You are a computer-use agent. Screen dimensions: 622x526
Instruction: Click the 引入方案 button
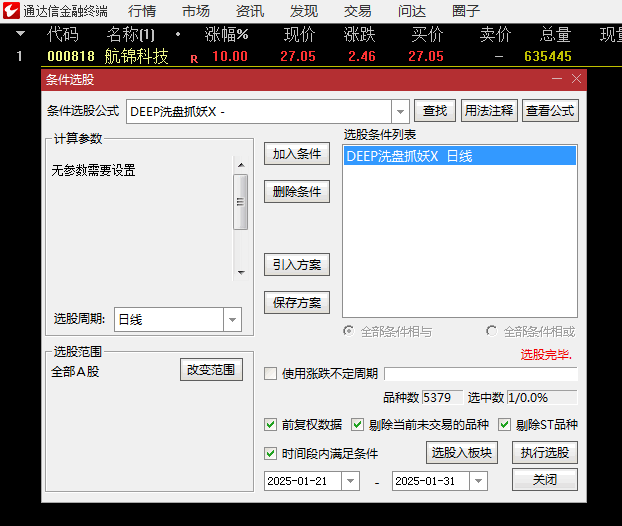coord(297,265)
